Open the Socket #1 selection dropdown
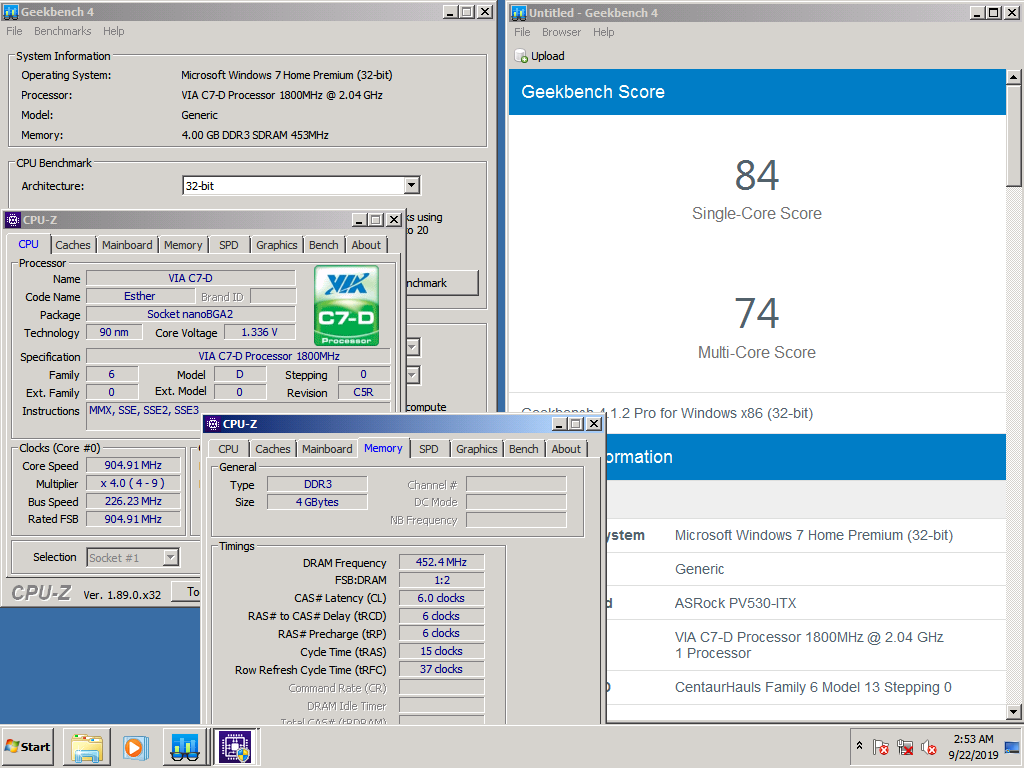The image size is (1024, 768). [170, 558]
